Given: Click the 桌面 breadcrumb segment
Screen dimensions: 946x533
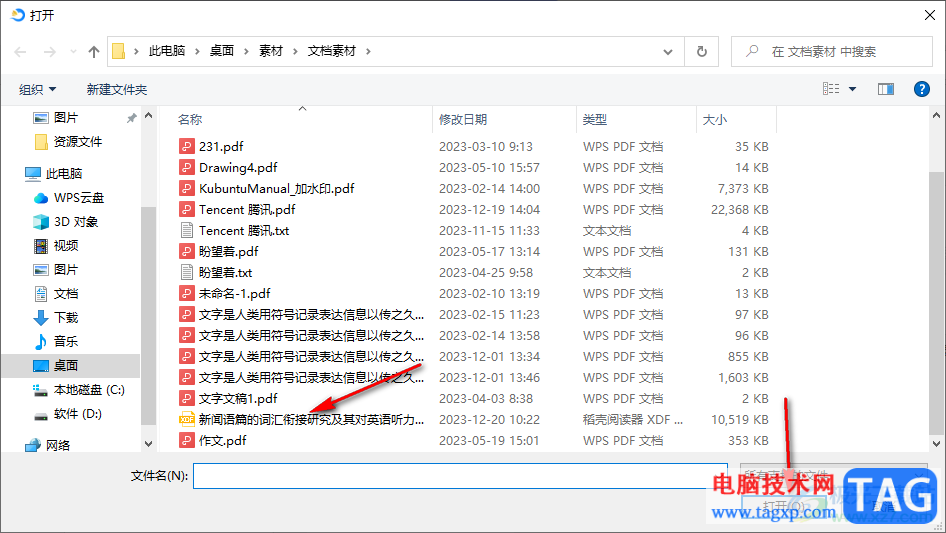Looking at the screenshot, I should 221,51.
